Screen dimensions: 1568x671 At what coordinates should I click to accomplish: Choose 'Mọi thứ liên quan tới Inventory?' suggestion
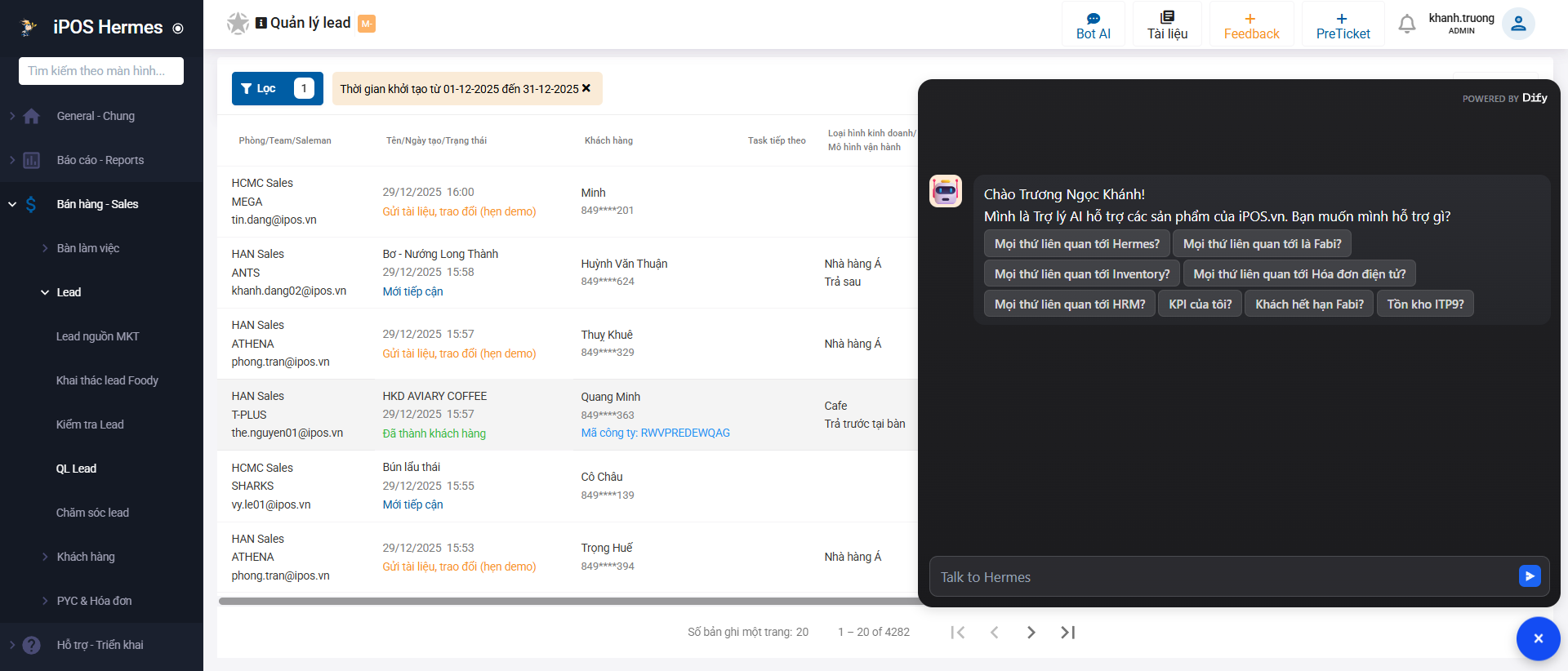tap(1081, 274)
